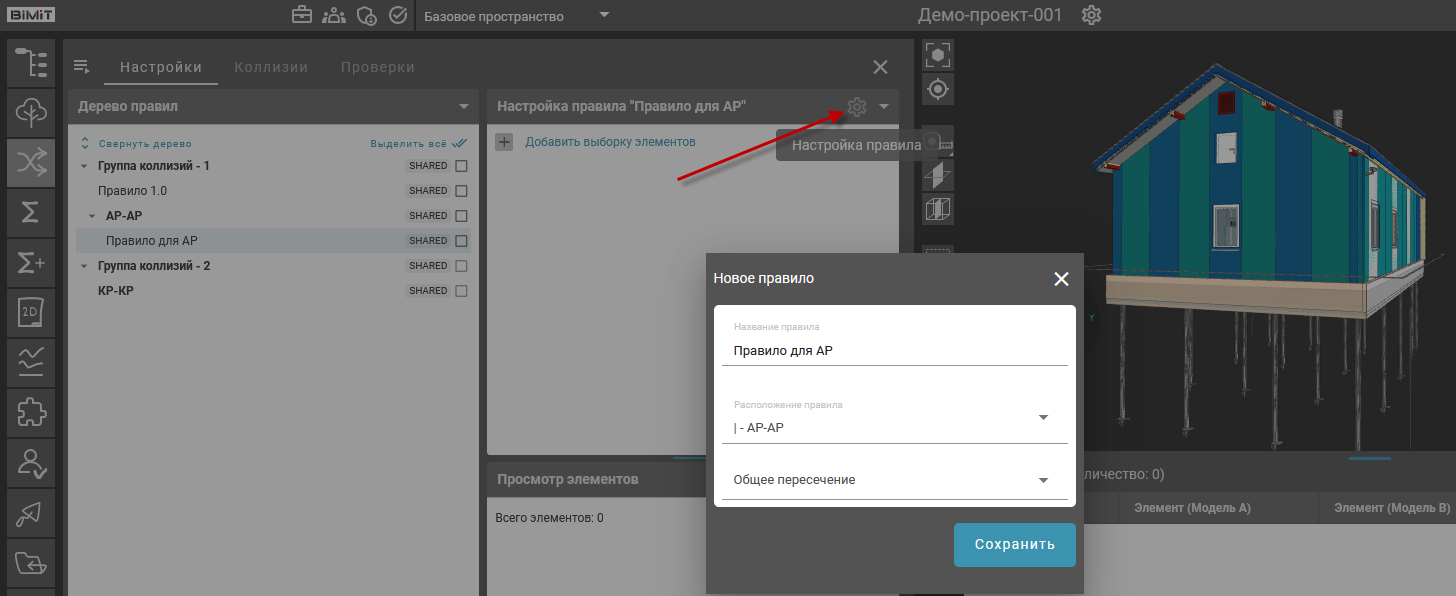Open the Общее пересечение dropdown
This screenshot has height=596, width=1456.
pos(1043,480)
